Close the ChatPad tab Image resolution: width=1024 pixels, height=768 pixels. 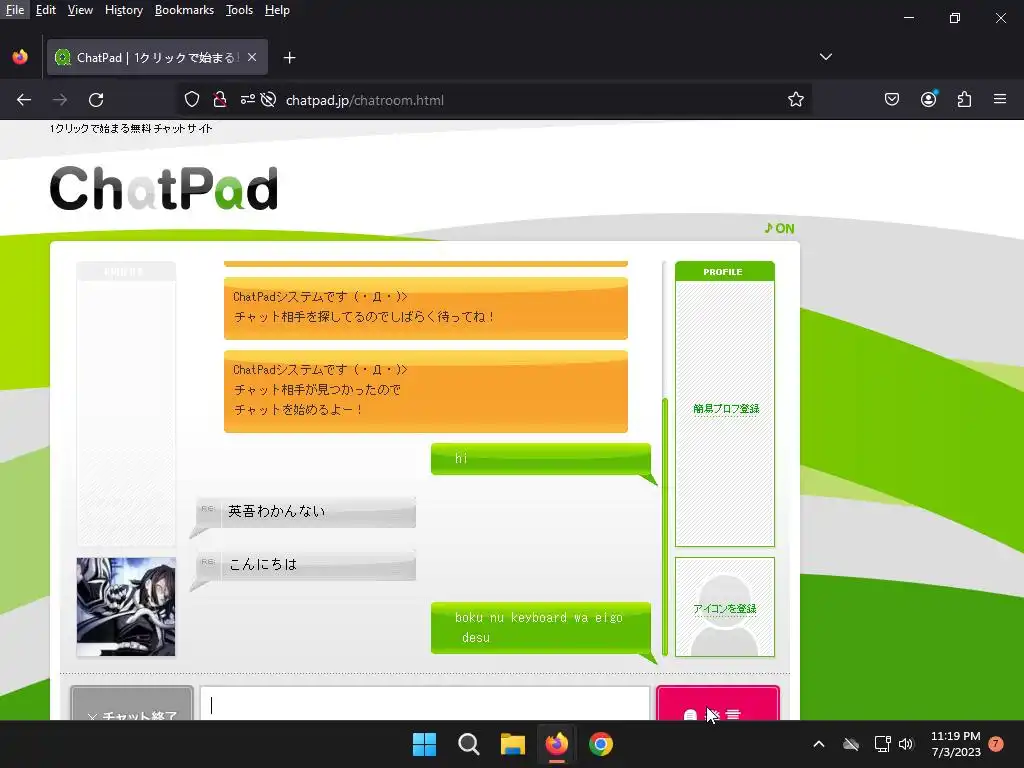pos(252,57)
